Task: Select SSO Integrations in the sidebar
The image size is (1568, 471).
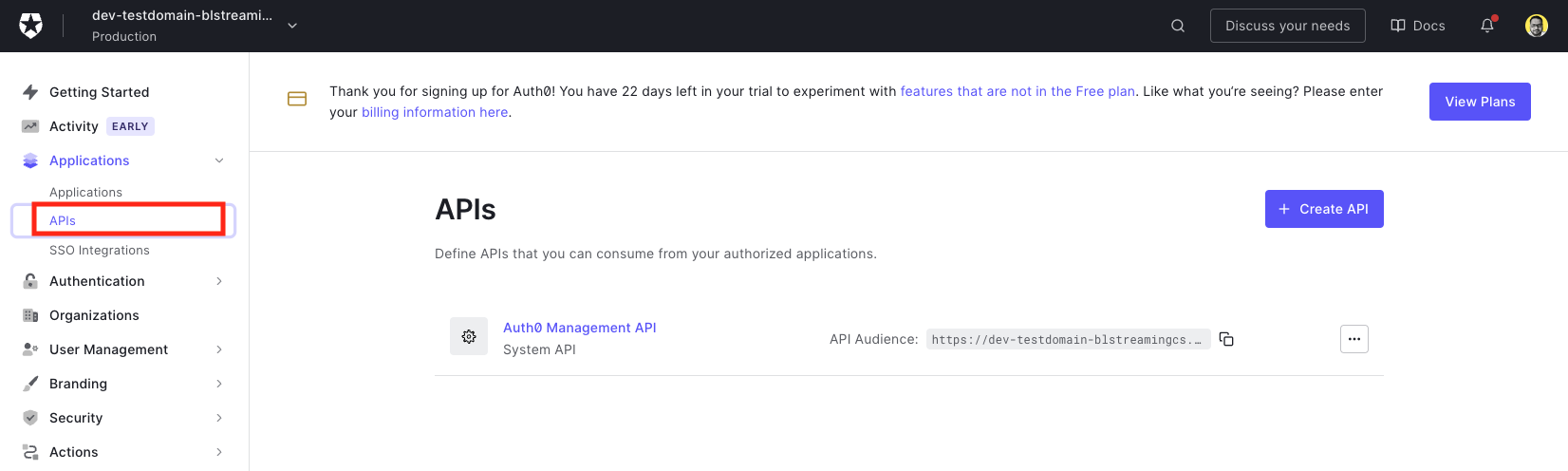Action: [100, 251]
